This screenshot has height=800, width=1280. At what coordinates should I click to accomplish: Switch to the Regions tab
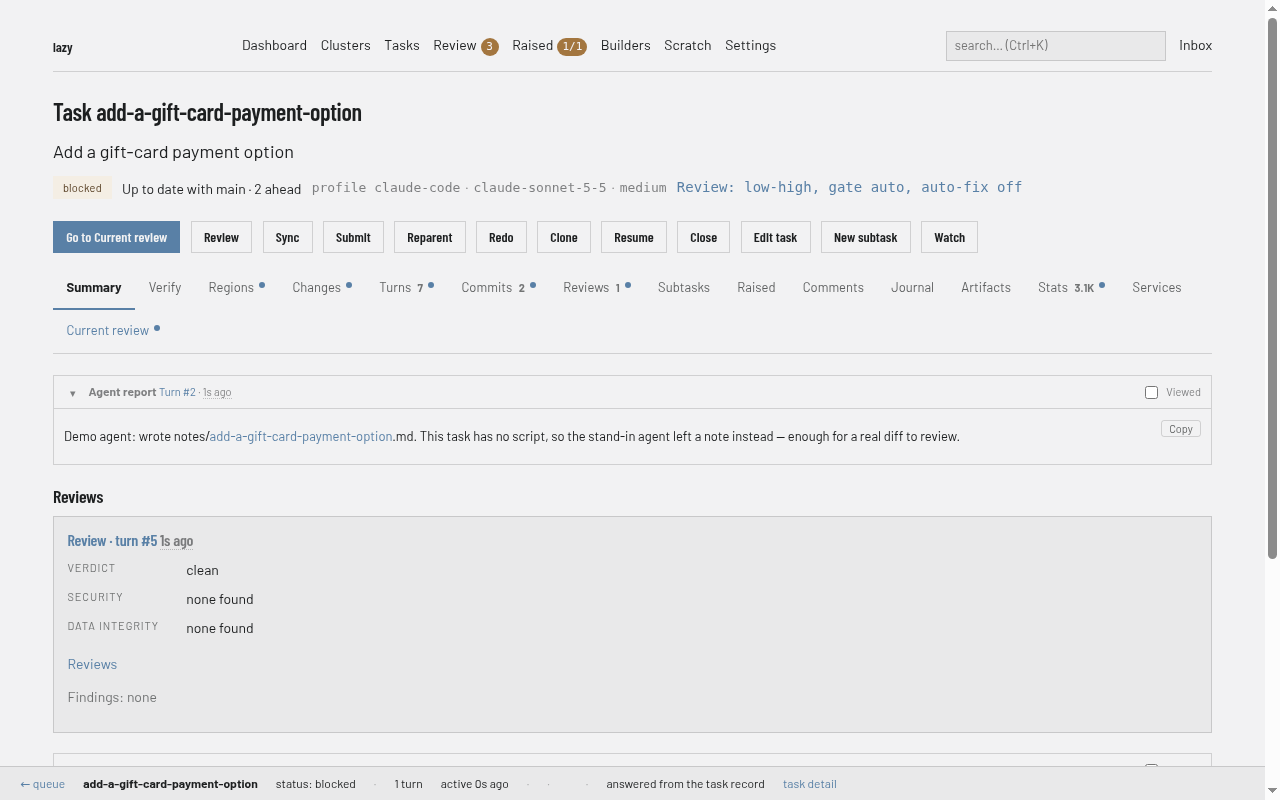click(236, 287)
